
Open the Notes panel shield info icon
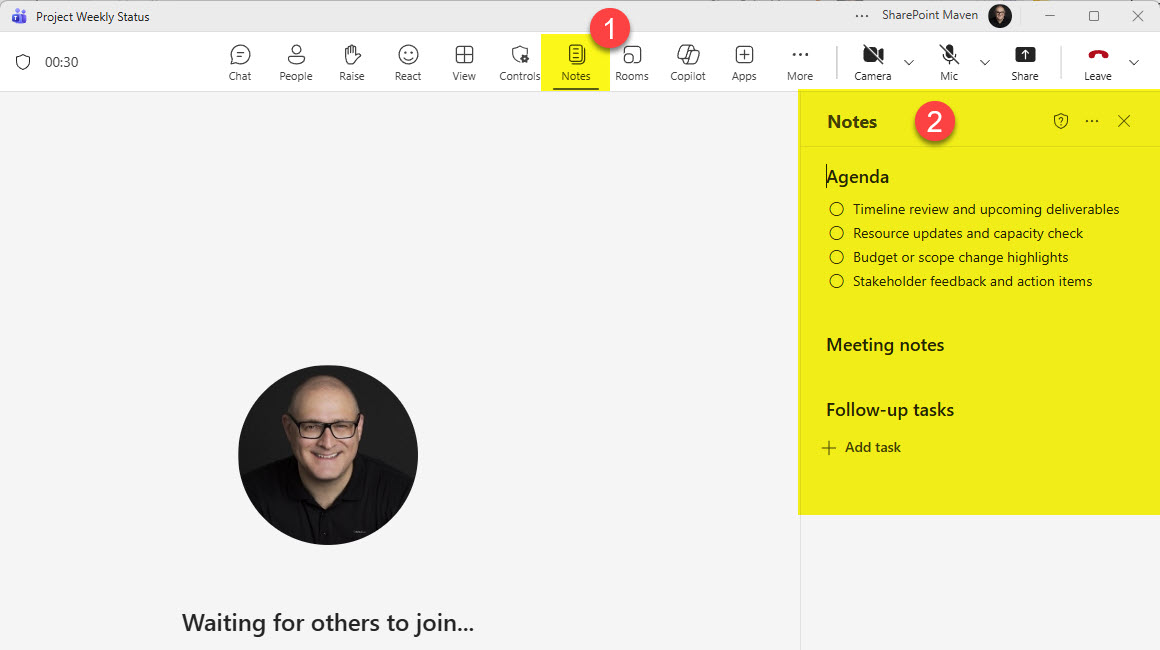(x=1061, y=121)
